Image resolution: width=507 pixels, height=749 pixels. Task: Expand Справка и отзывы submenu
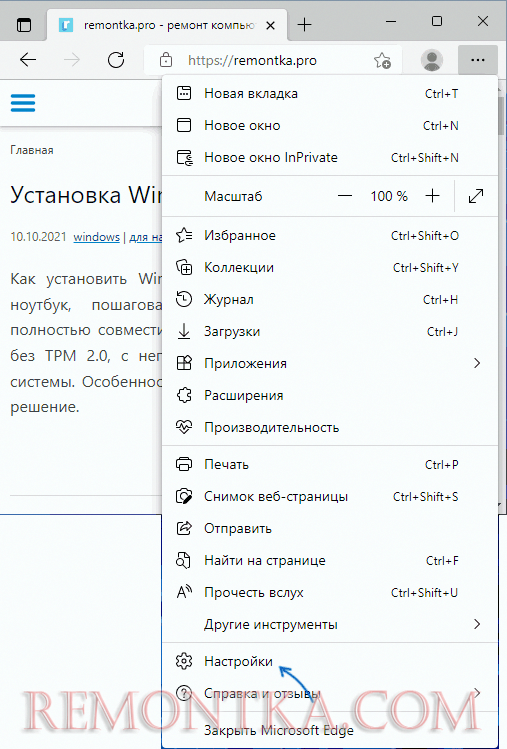point(330,693)
